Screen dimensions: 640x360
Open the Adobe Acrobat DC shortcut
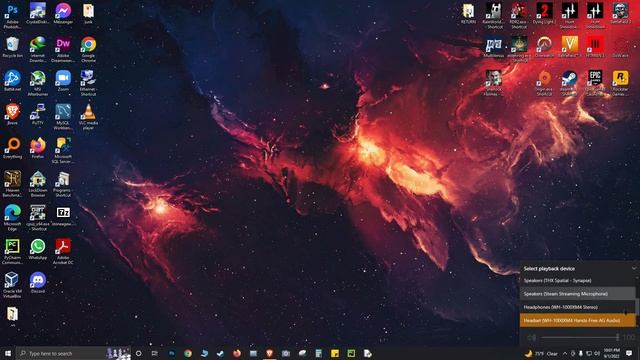[x=63, y=251]
